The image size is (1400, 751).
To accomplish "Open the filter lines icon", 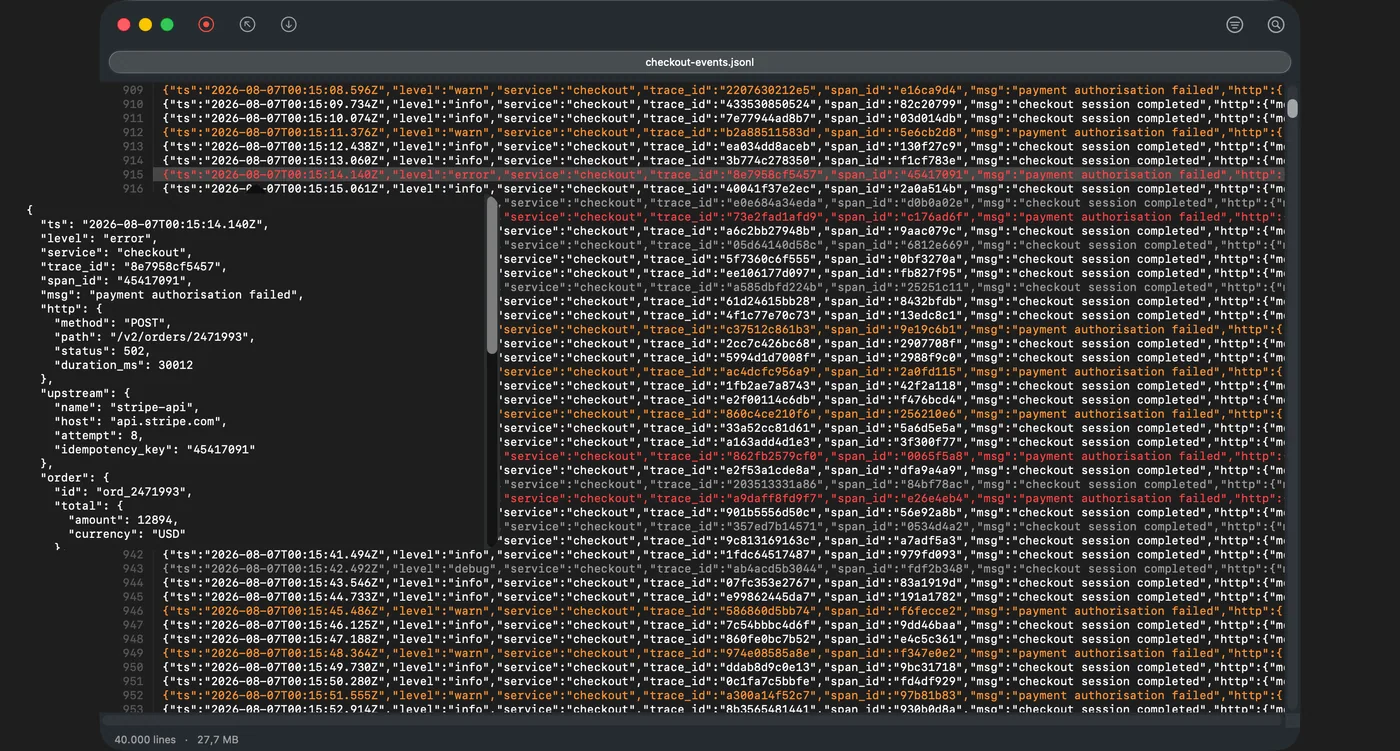I will 1235,24.
